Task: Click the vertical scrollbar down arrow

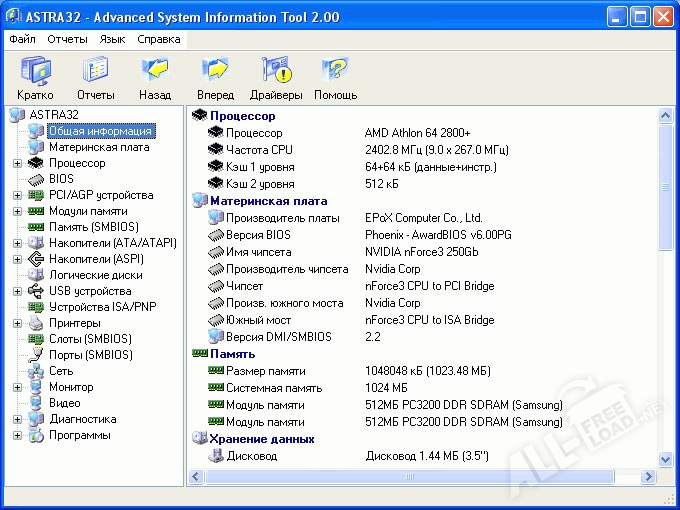Action: point(667,457)
